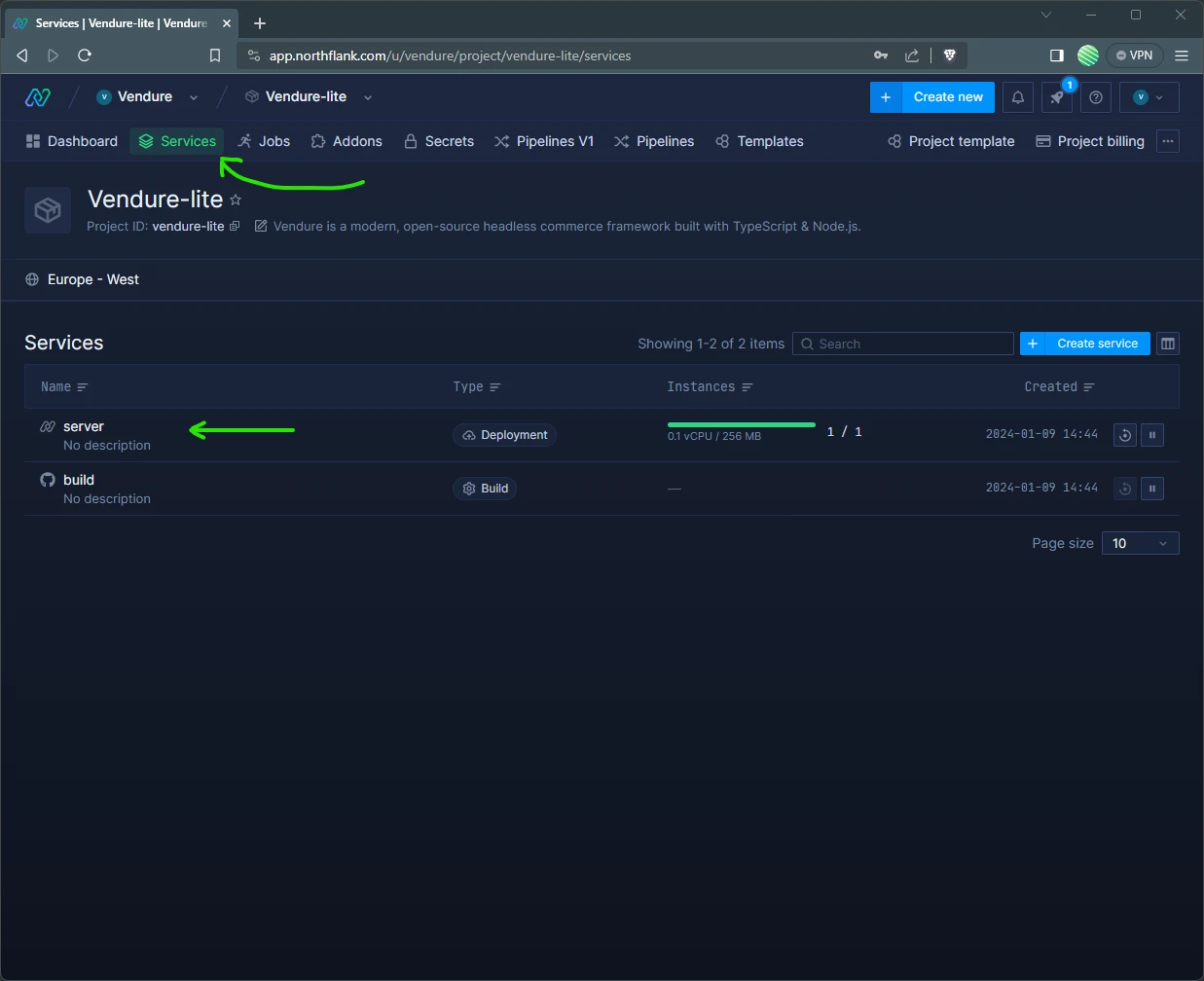Viewport: 1204px width, 981px height.
Task: Open the column settings icon
Action: [1168, 344]
